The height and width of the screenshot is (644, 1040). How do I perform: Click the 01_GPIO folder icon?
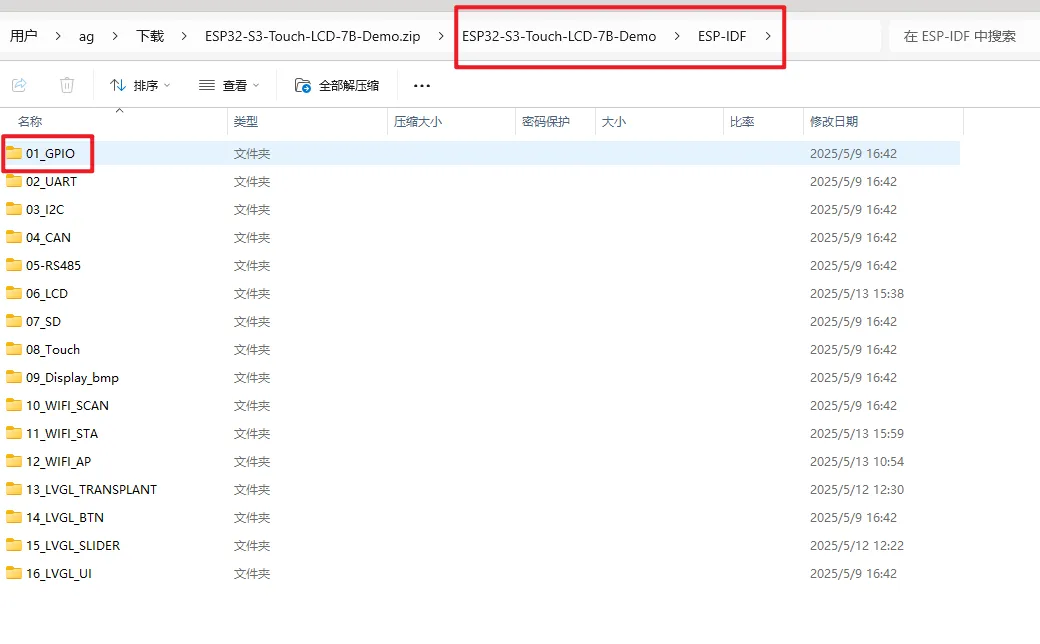(14, 154)
